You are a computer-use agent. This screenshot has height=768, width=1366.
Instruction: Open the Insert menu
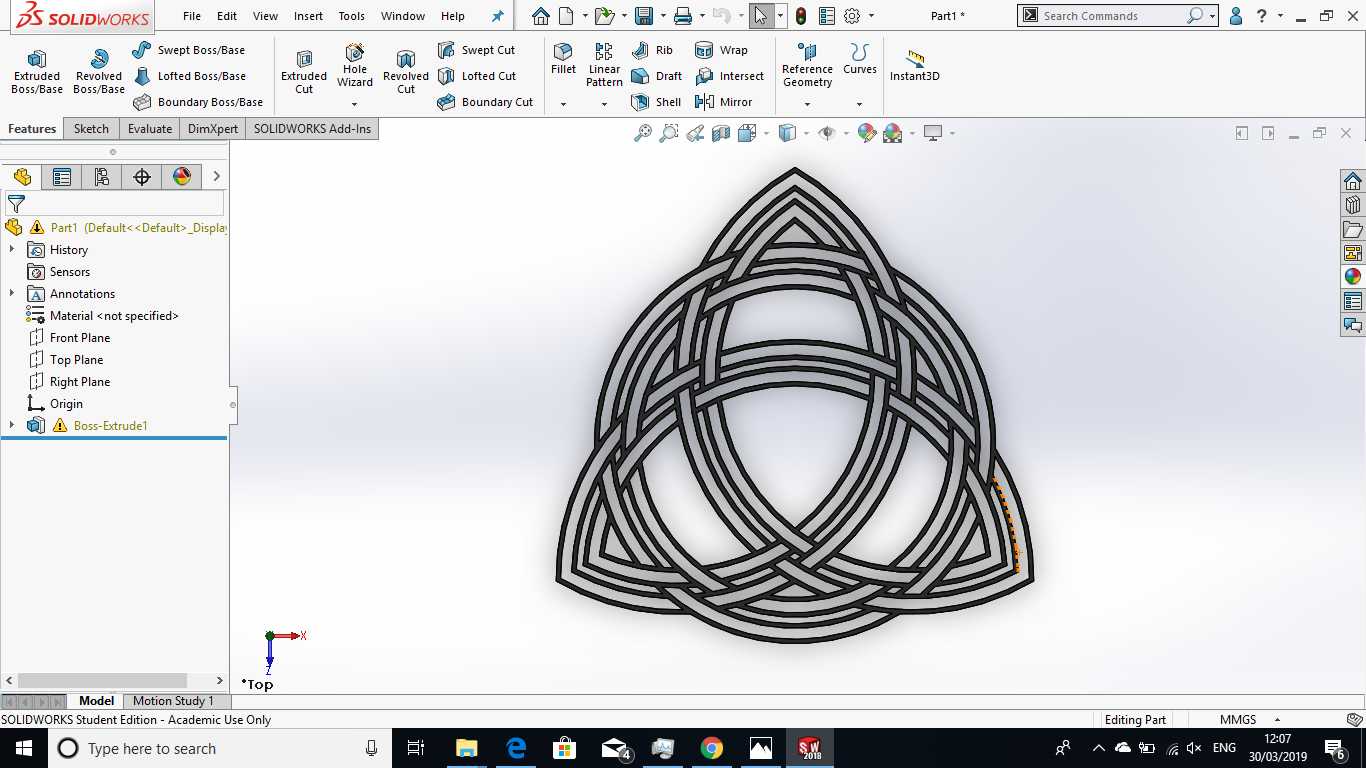(x=308, y=16)
